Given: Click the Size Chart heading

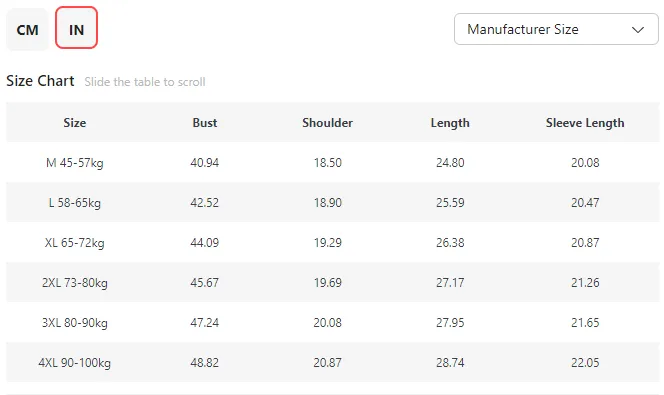Looking at the screenshot, I should [40, 80].
